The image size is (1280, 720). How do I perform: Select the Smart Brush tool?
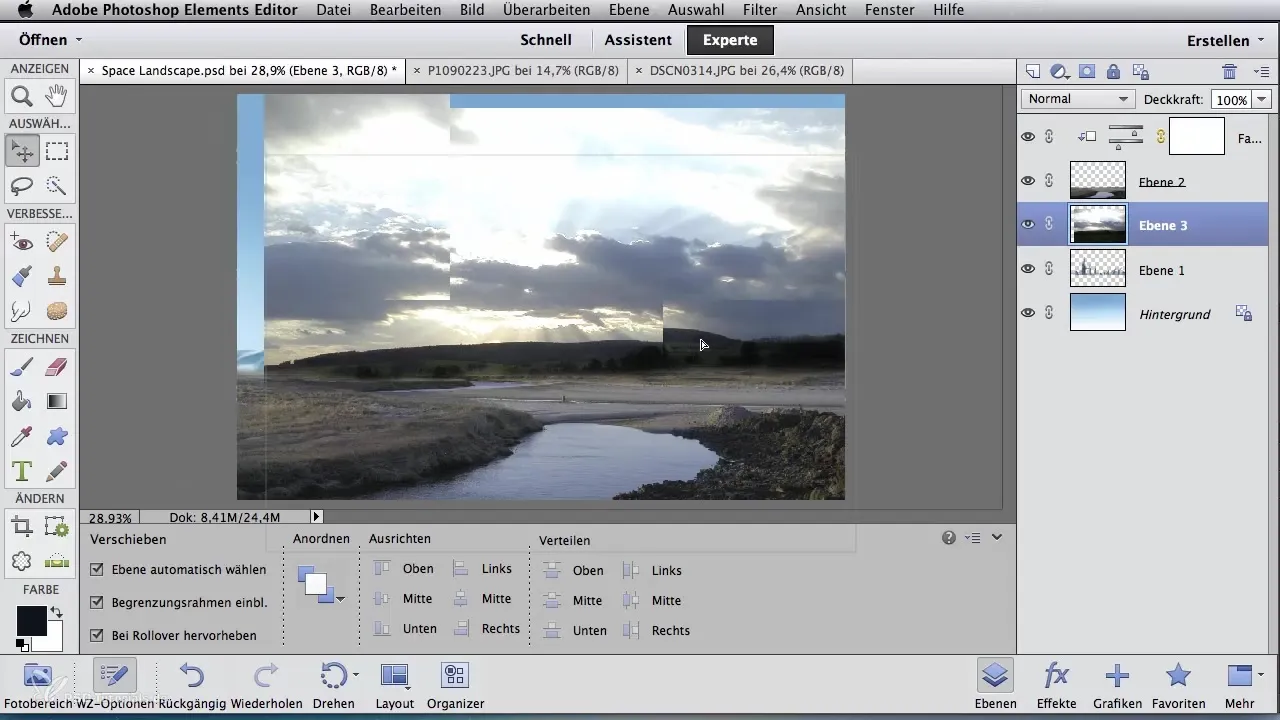click(22, 276)
